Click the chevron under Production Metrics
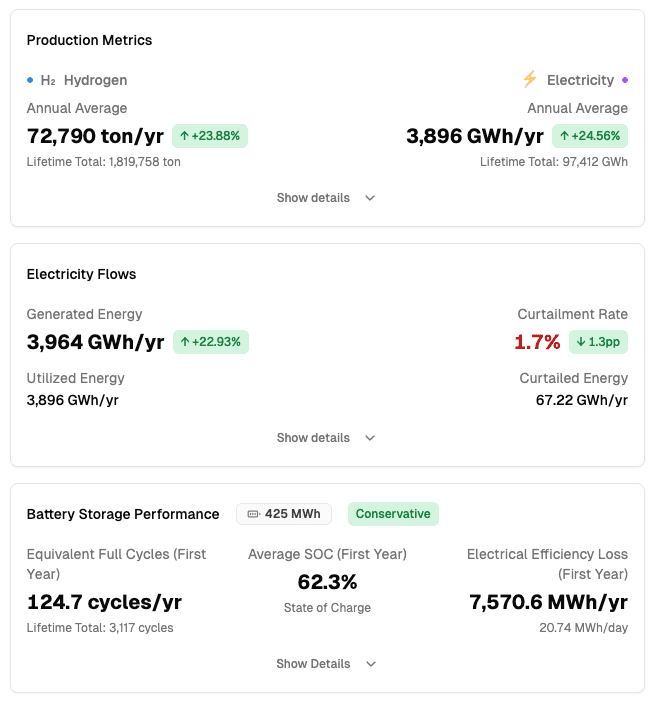The width and height of the screenshot is (654, 701). point(370,198)
